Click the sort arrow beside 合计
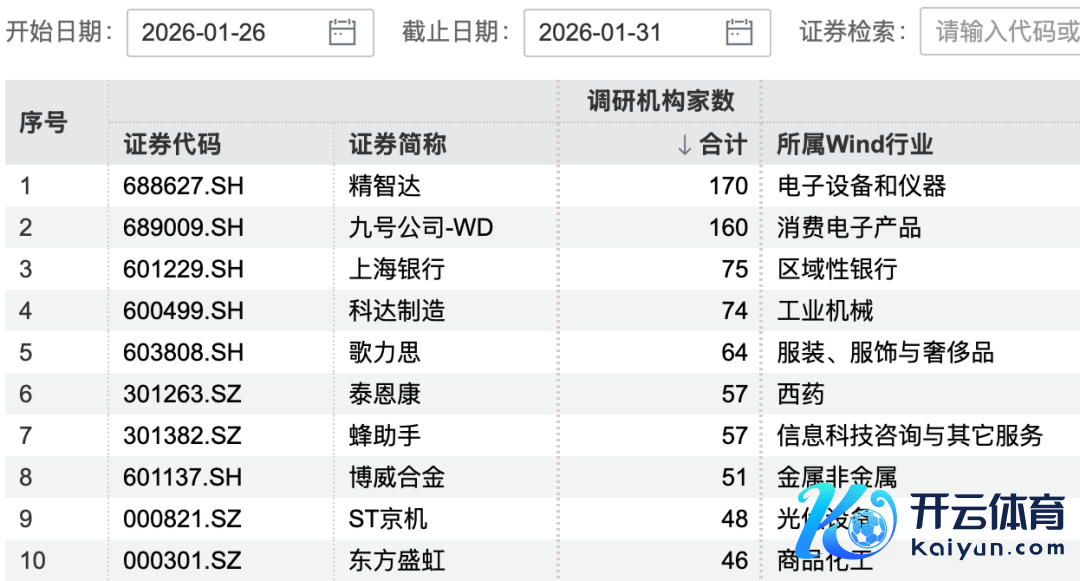 (x=684, y=145)
